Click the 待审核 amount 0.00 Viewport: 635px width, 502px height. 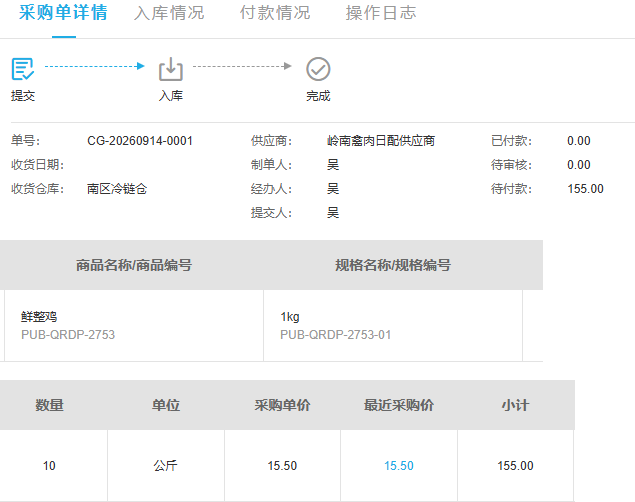(579, 165)
